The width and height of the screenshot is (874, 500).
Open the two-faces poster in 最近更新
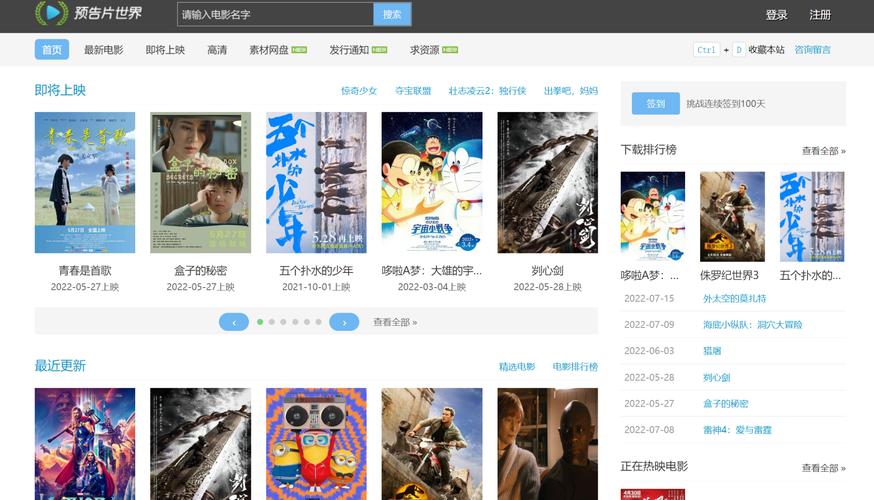[x=547, y=444]
